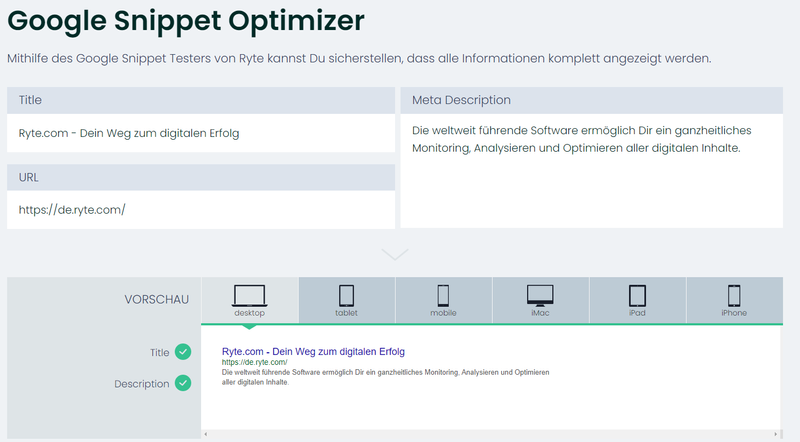Switch preview to mobile device

pos(443,300)
